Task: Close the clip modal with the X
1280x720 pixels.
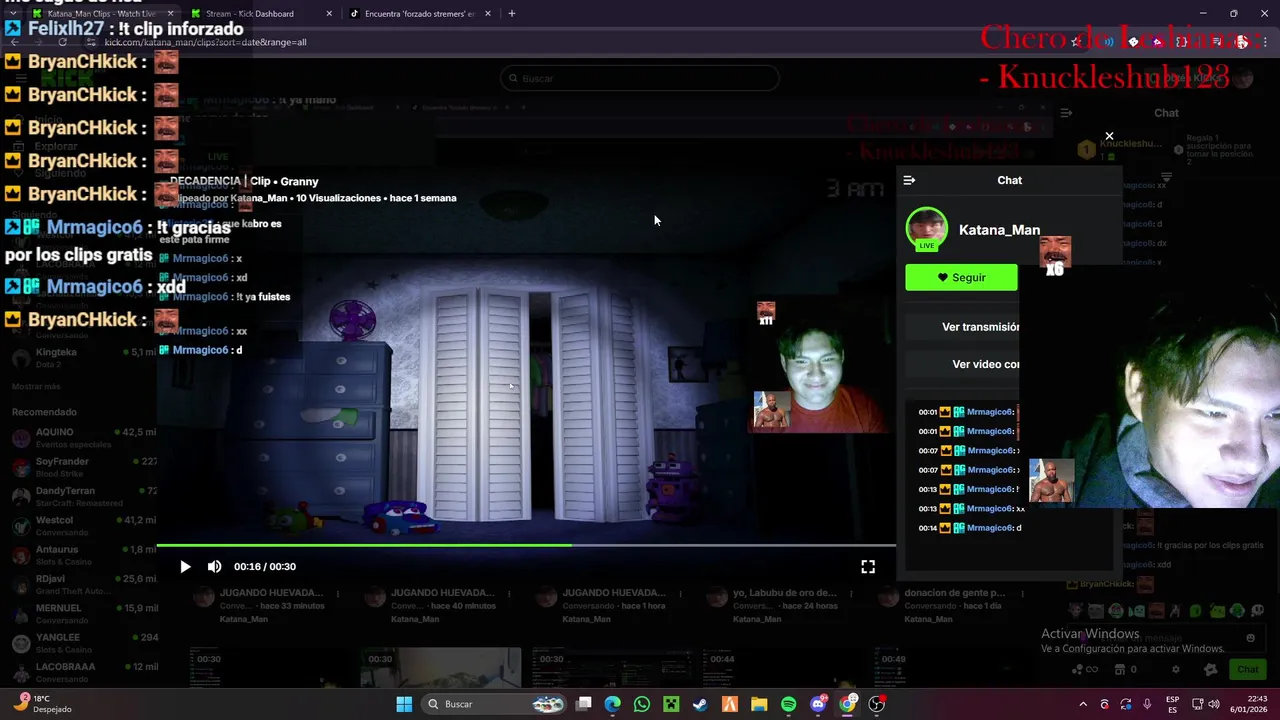Action: pyautogui.click(x=1109, y=136)
